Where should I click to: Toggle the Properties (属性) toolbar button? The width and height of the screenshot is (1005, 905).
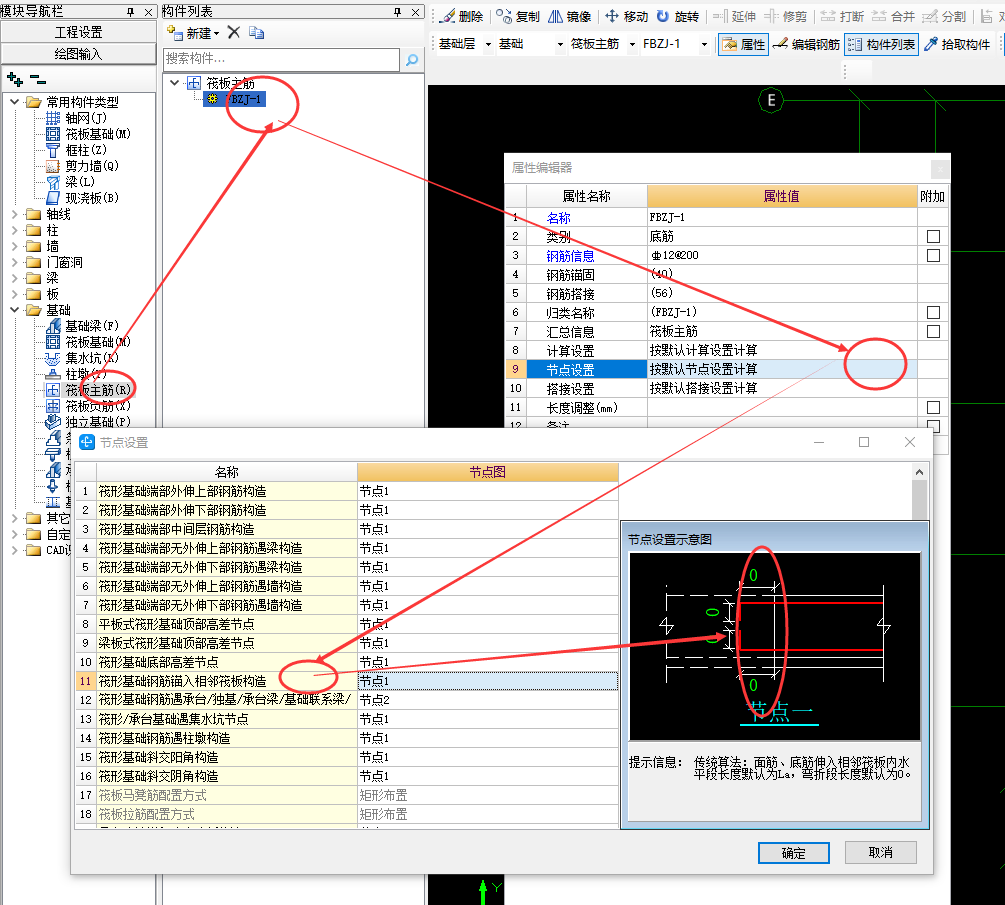743,44
